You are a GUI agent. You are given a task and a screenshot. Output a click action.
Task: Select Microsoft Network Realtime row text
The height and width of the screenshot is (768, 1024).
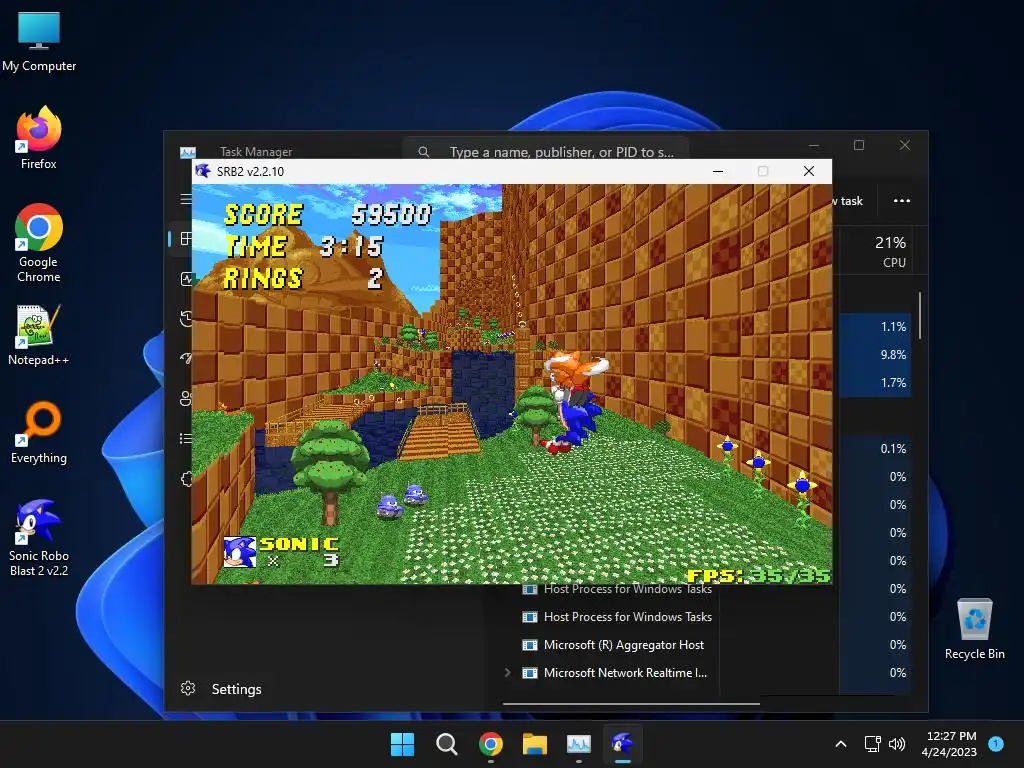tap(626, 673)
